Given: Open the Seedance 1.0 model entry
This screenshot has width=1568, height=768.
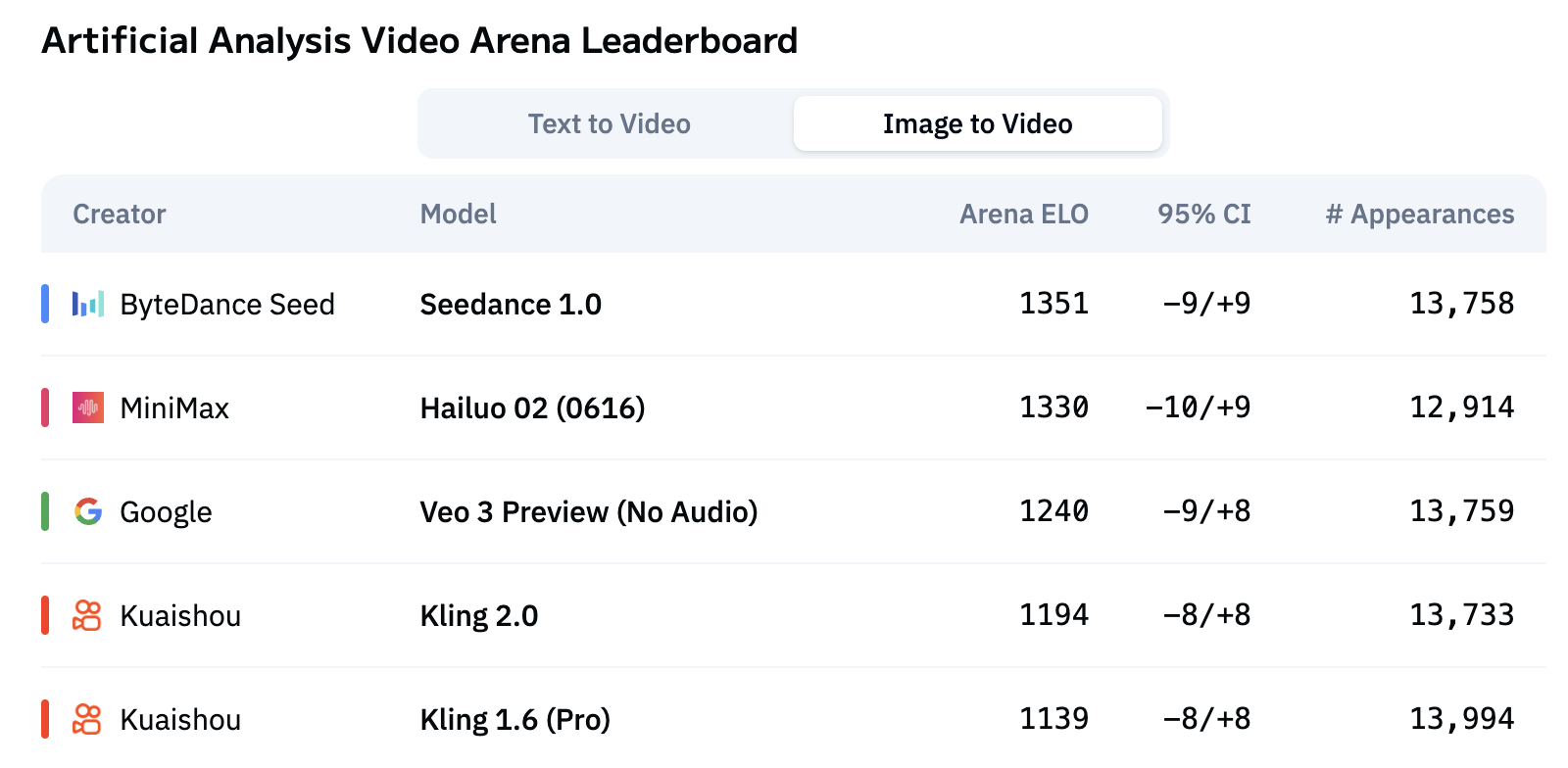Looking at the screenshot, I should coord(511,305).
